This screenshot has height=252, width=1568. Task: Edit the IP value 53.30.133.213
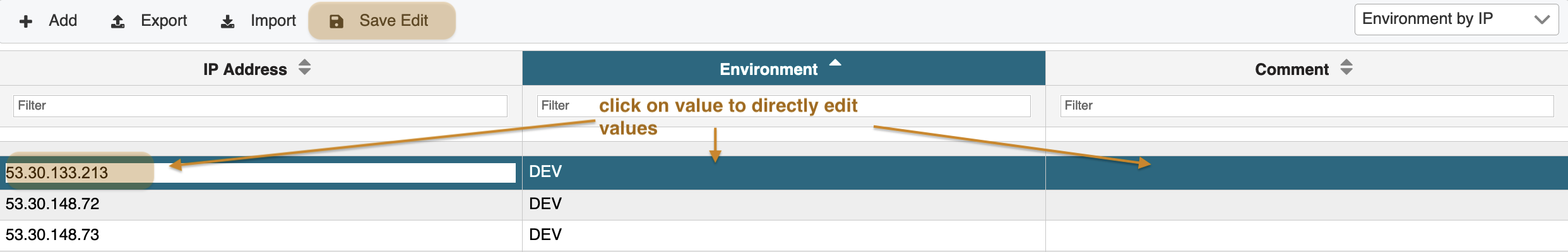pyautogui.click(x=57, y=173)
